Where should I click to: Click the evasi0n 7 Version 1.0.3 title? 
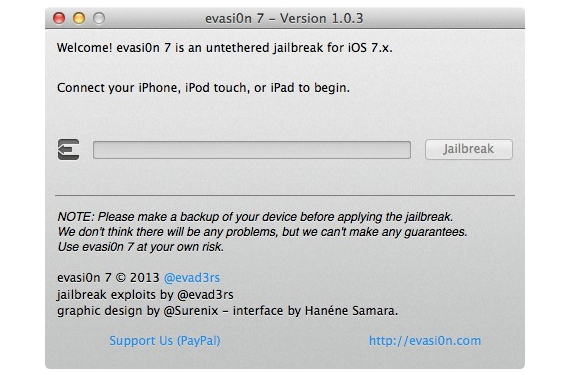coord(284,18)
